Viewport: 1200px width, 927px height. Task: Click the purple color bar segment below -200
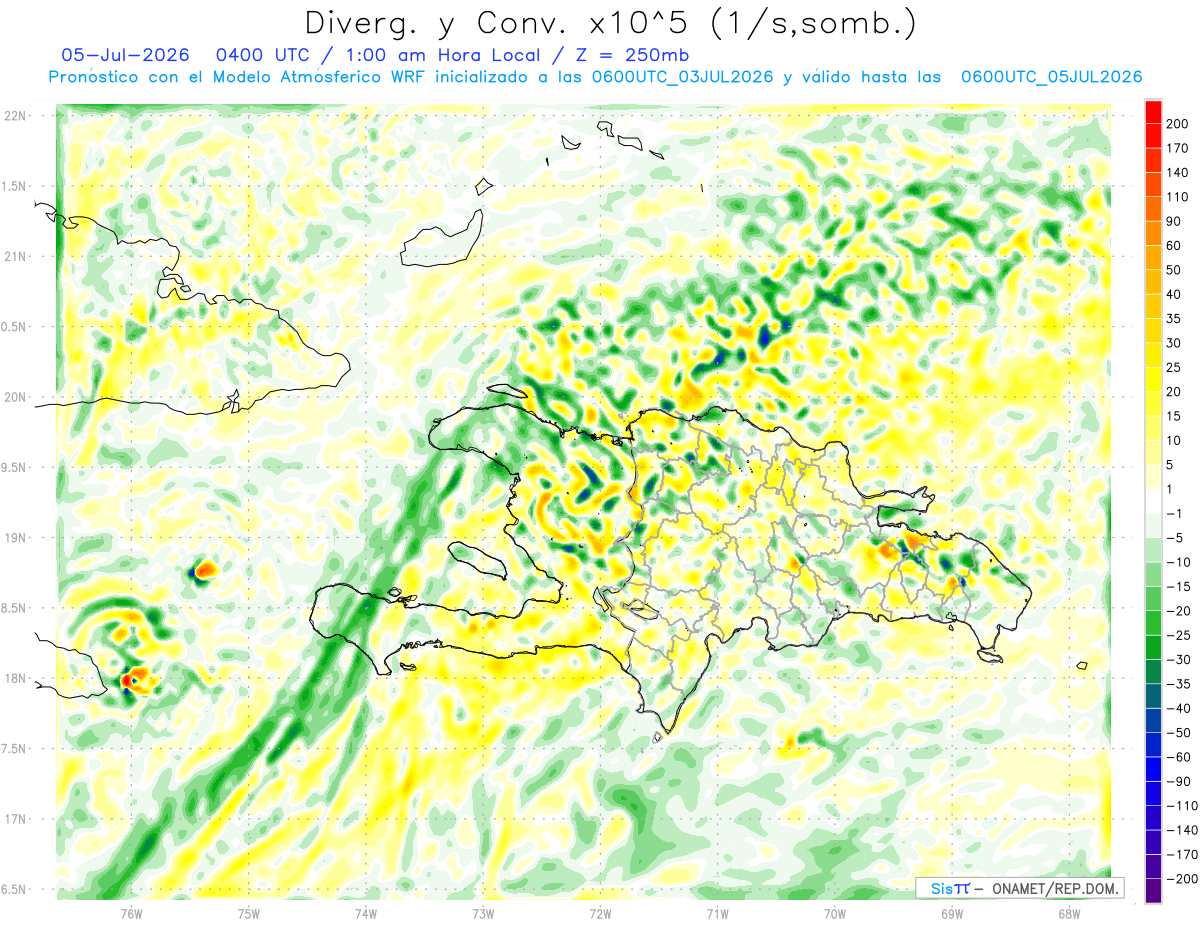(1153, 891)
